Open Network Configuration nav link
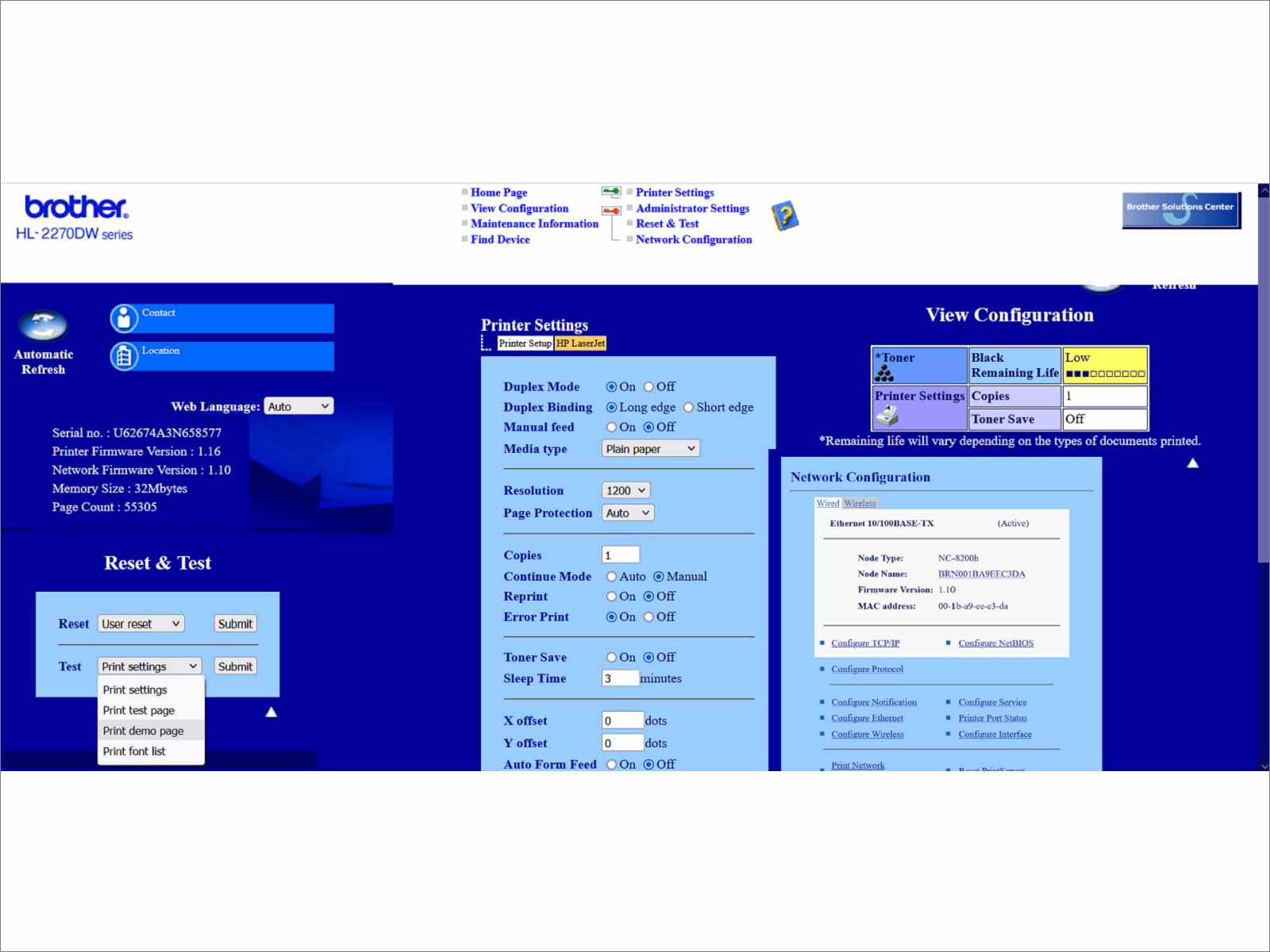Viewport: 1270px width, 952px height. (694, 239)
